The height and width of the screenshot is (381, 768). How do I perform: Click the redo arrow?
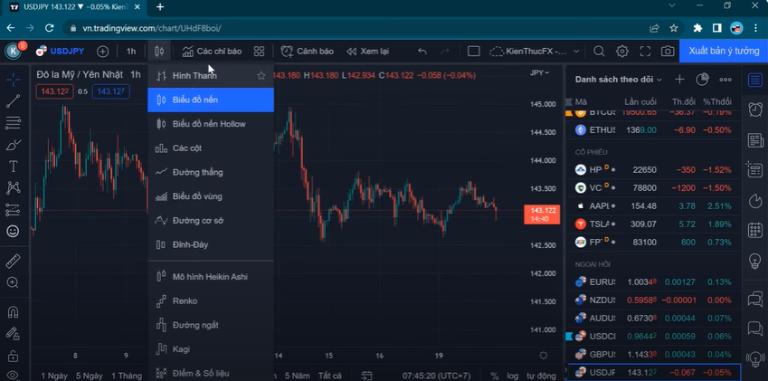[445, 51]
